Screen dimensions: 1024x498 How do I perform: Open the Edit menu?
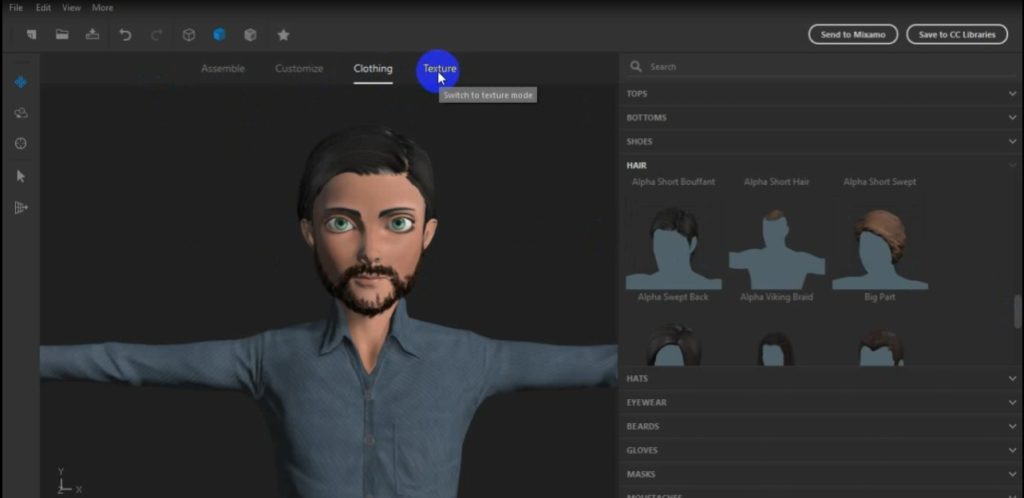[44, 8]
